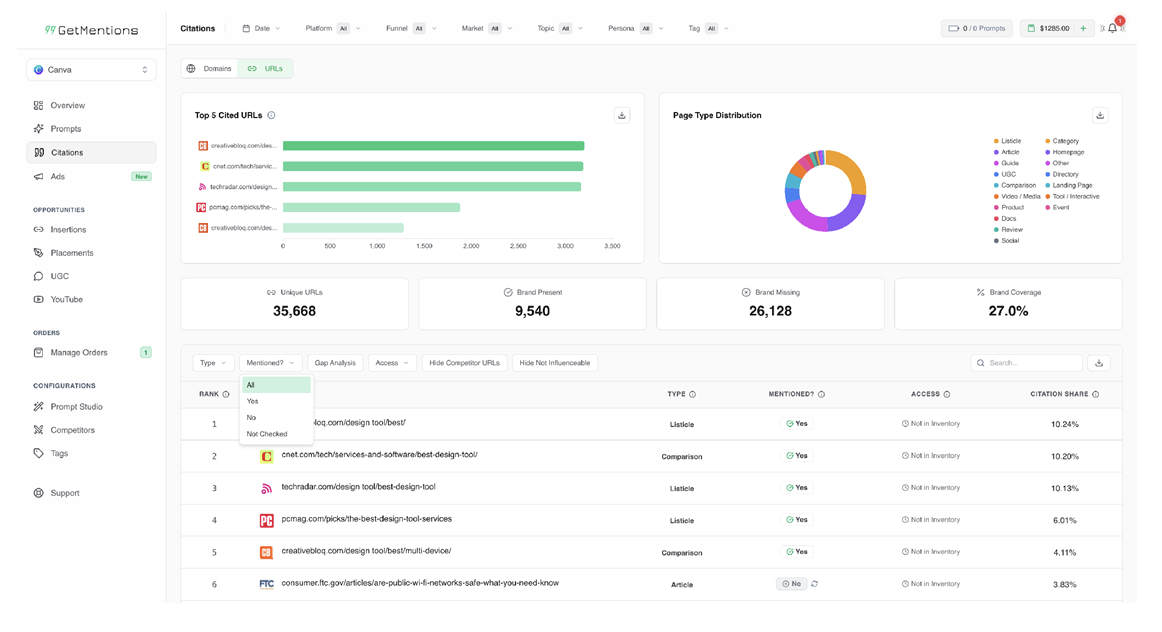
Task: Refresh mention check for the FTC row
Action: point(814,584)
